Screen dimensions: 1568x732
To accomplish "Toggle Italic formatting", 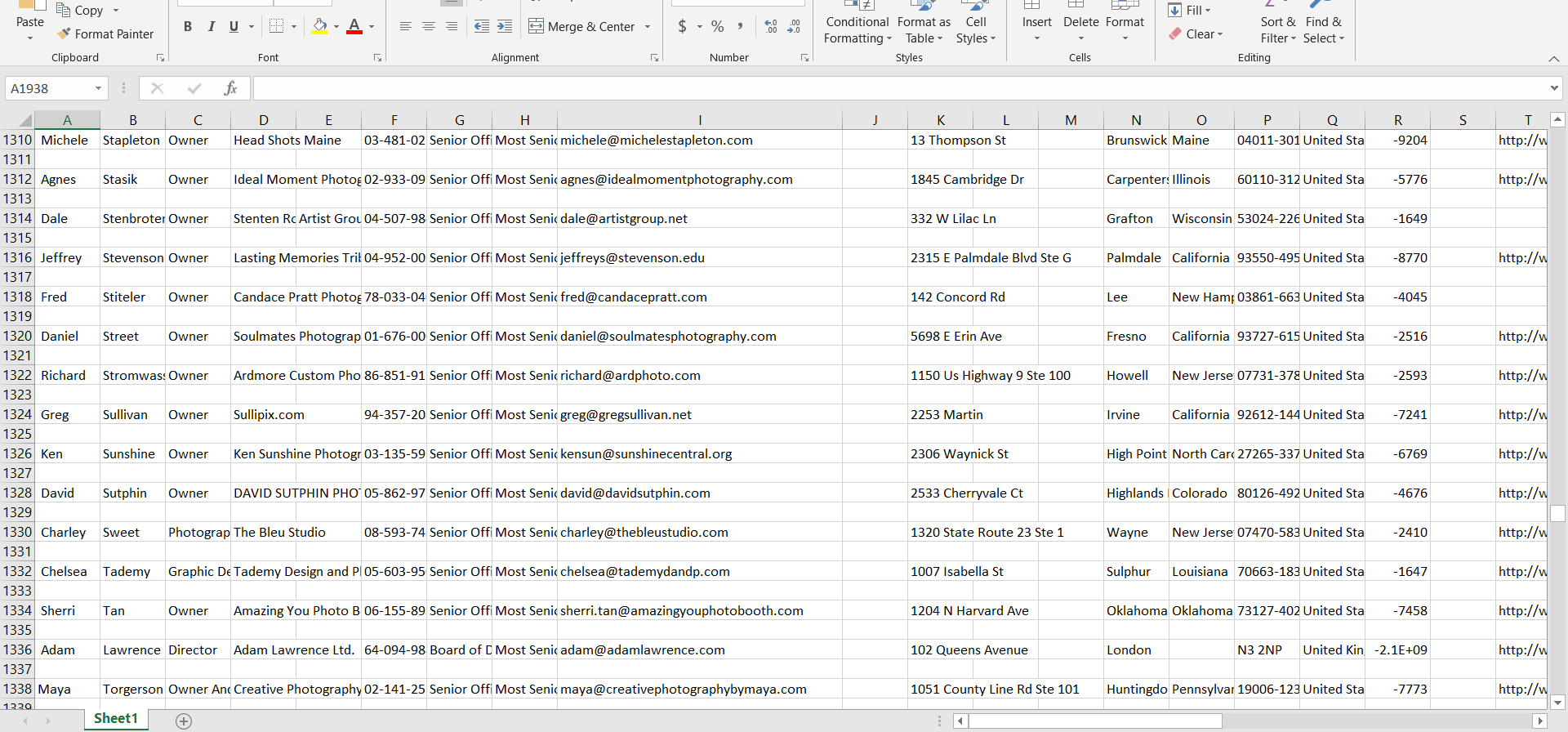I will [x=211, y=27].
